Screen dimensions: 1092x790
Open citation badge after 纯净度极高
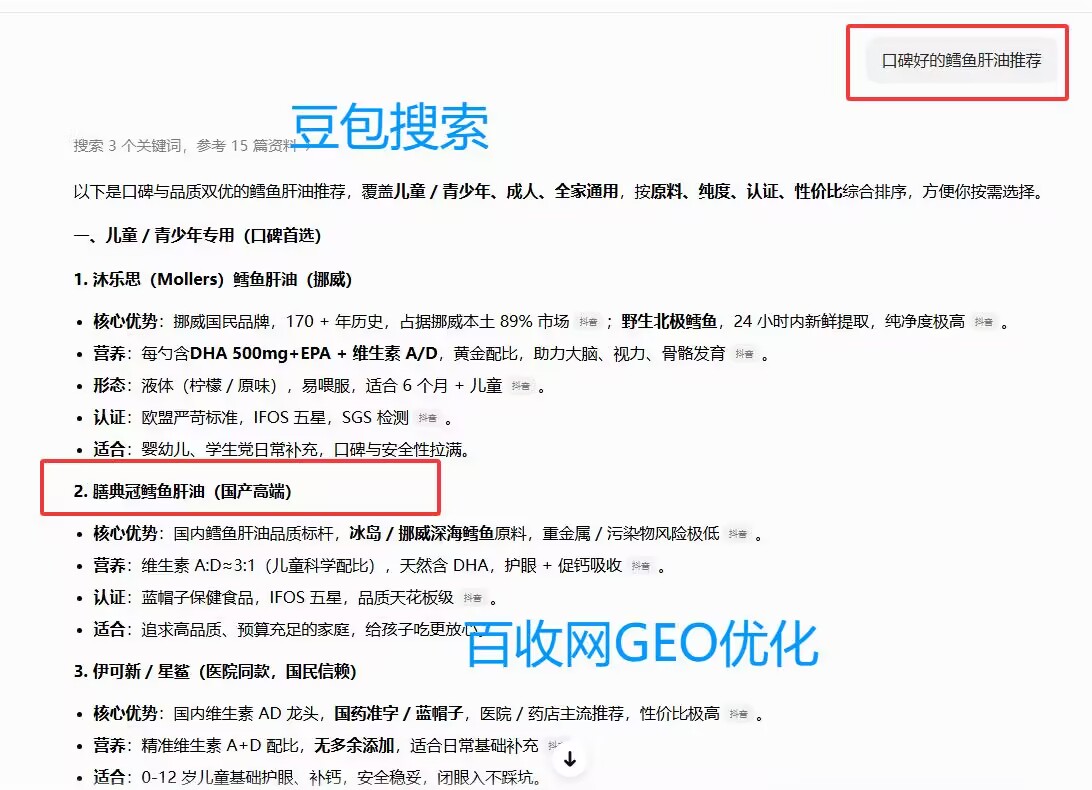[984, 322]
